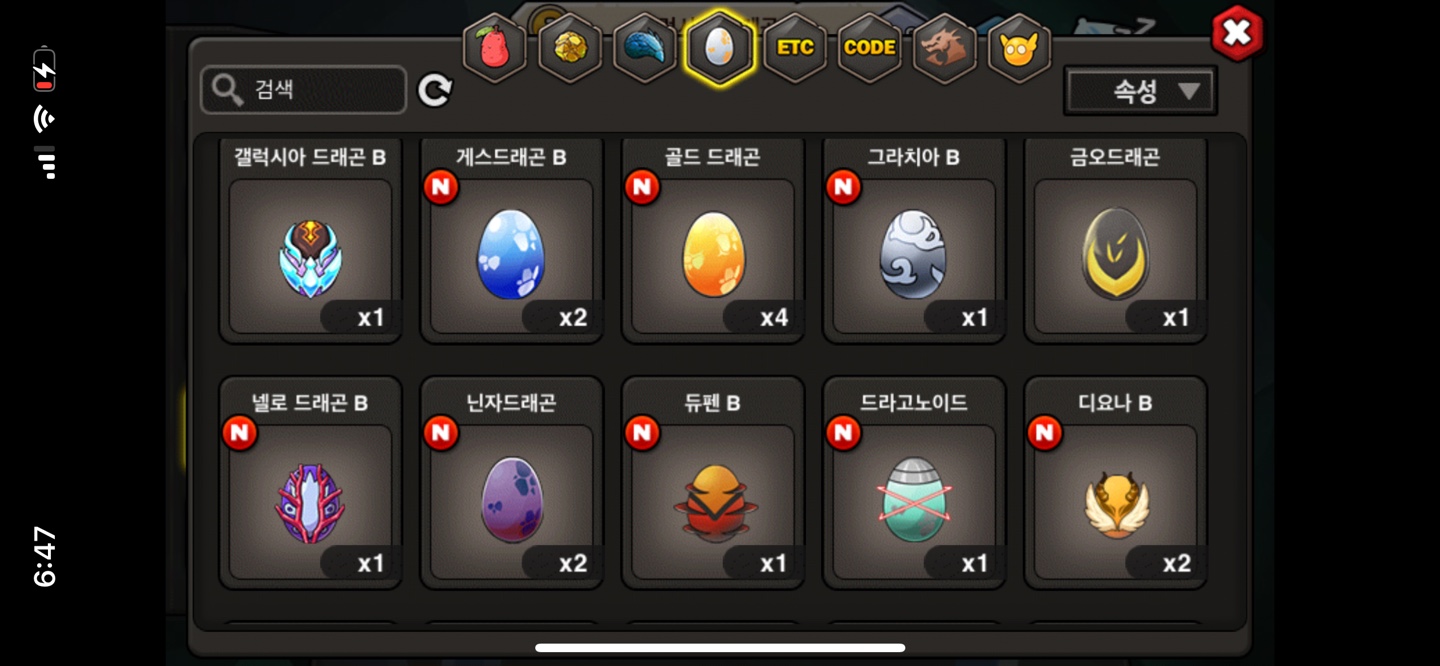This screenshot has height=666, width=1440.
Task: Open the yellow horned face tab
Action: [1019, 48]
